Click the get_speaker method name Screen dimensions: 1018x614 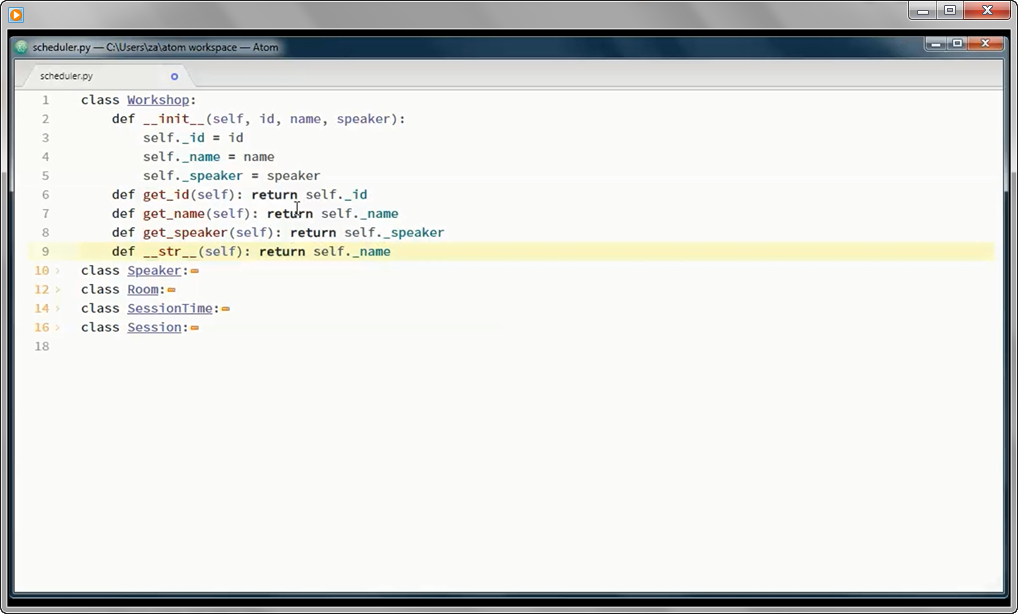(x=184, y=232)
